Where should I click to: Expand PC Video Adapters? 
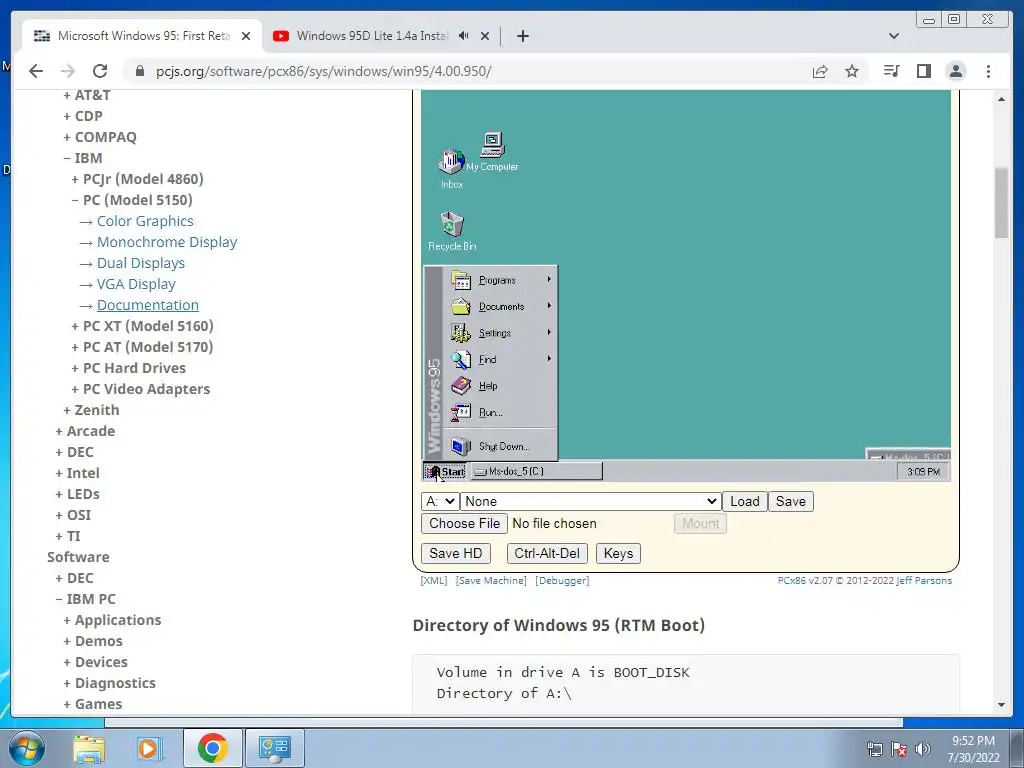point(140,389)
